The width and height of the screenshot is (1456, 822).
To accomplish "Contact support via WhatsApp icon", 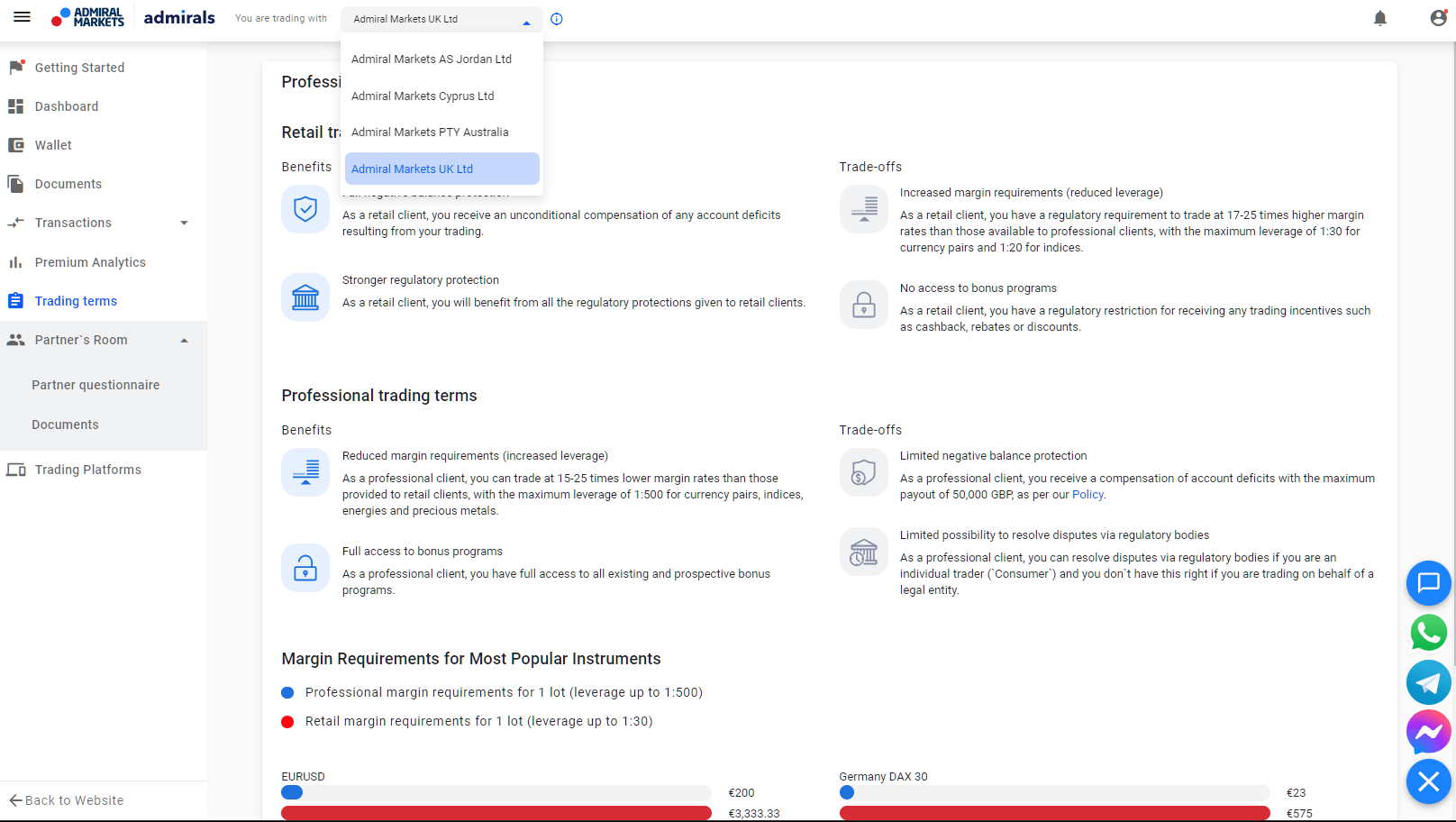I will (1429, 633).
